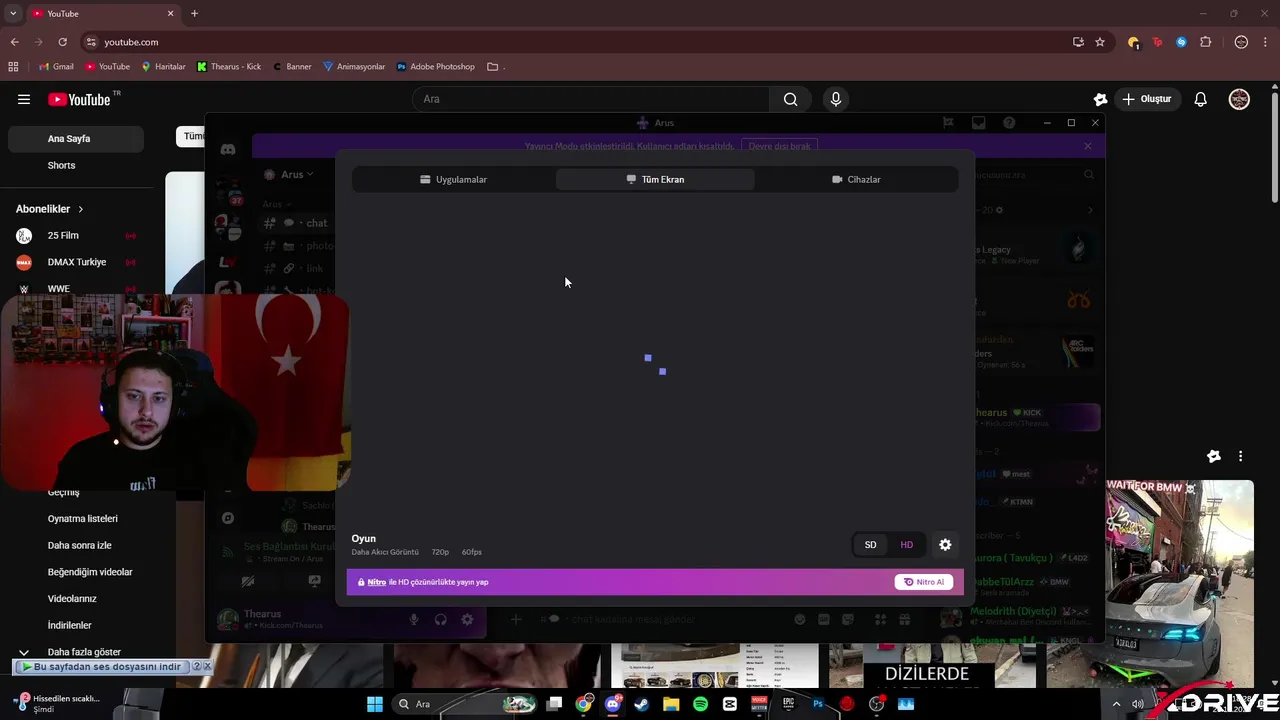Open Windows Start menu
1280x720 pixels.
(375, 704)
